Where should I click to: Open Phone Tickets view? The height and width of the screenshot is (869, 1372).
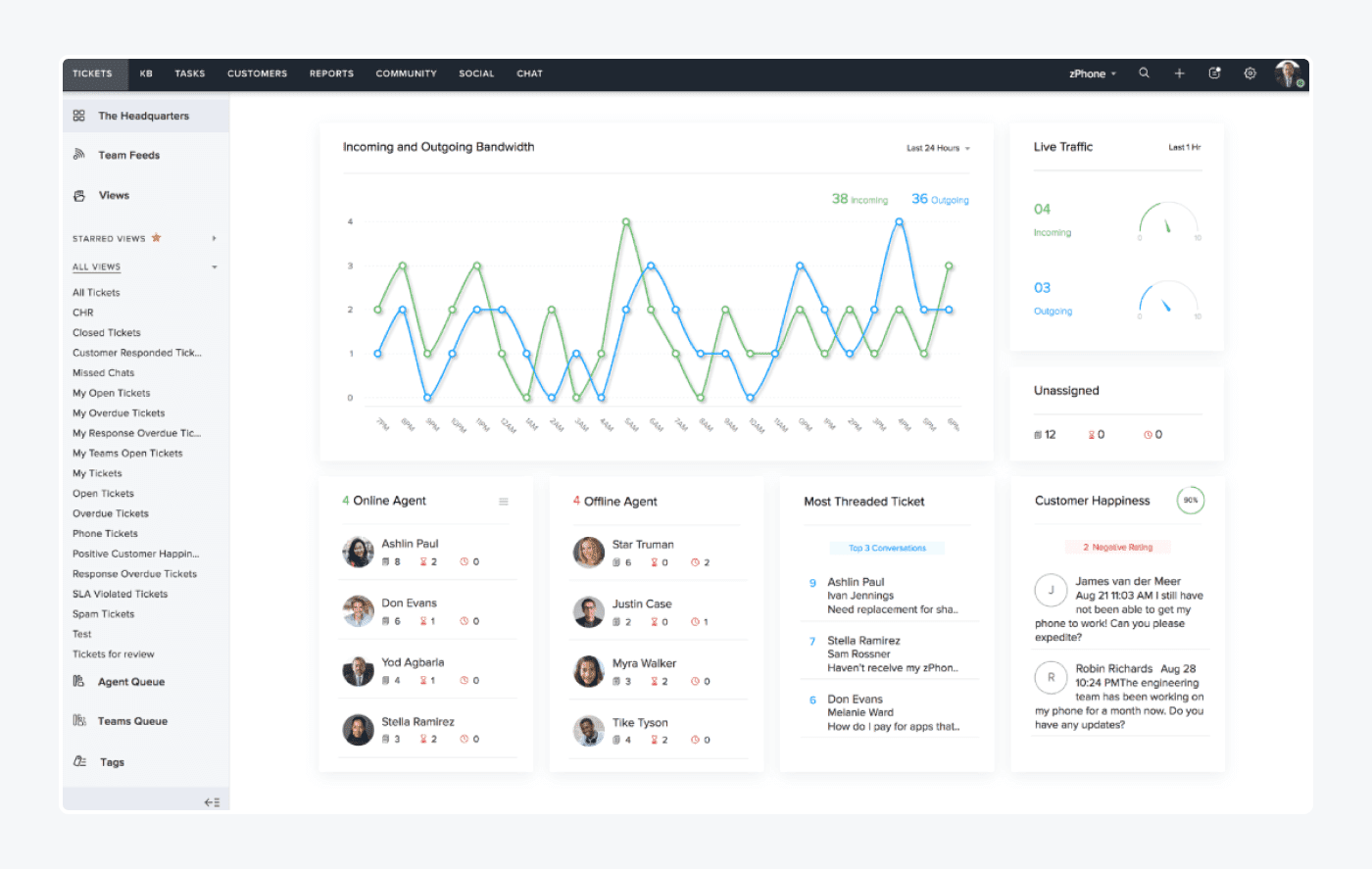tap(105, 534)
